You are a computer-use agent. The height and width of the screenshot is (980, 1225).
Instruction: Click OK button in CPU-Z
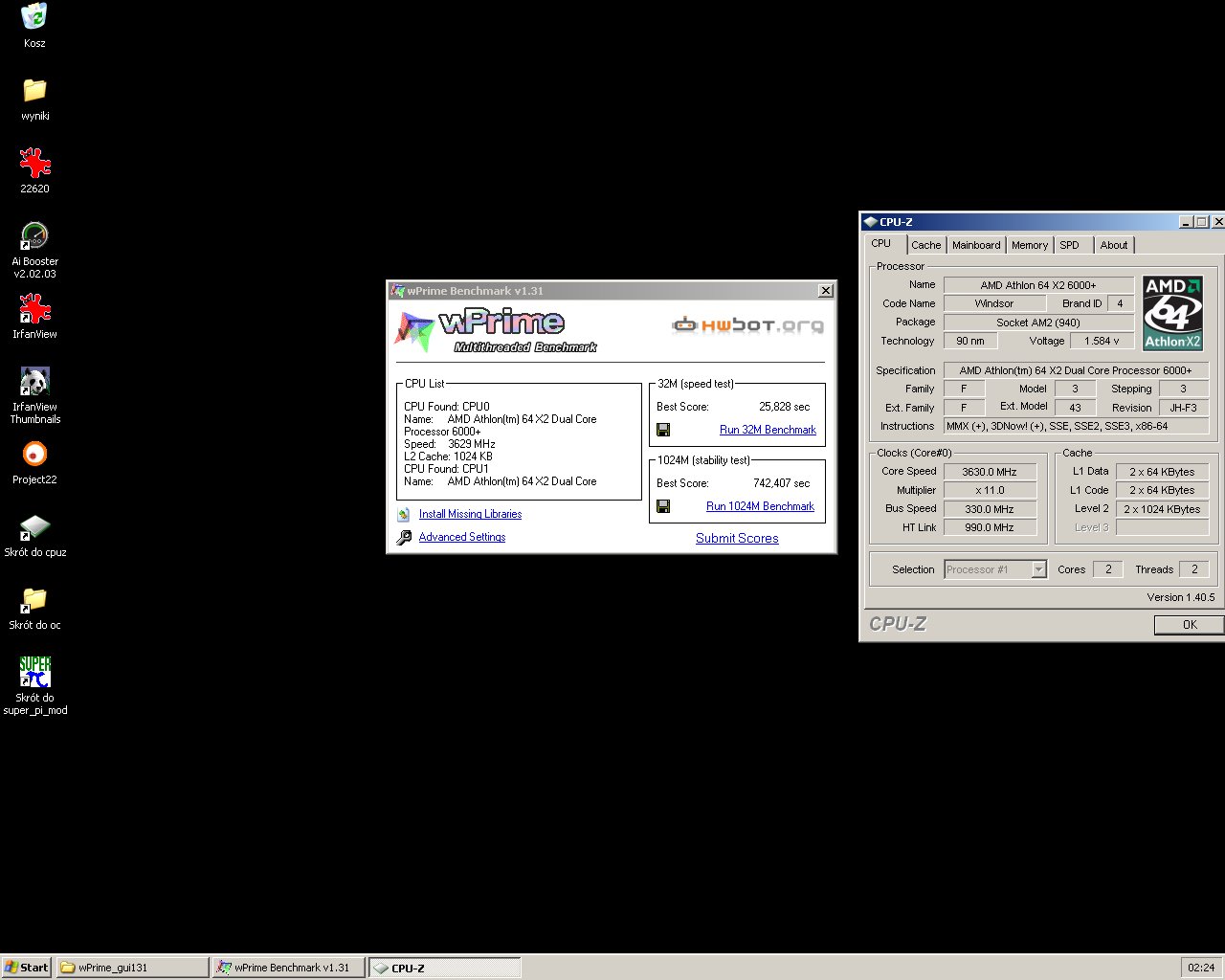click(x=1190, y=624)
